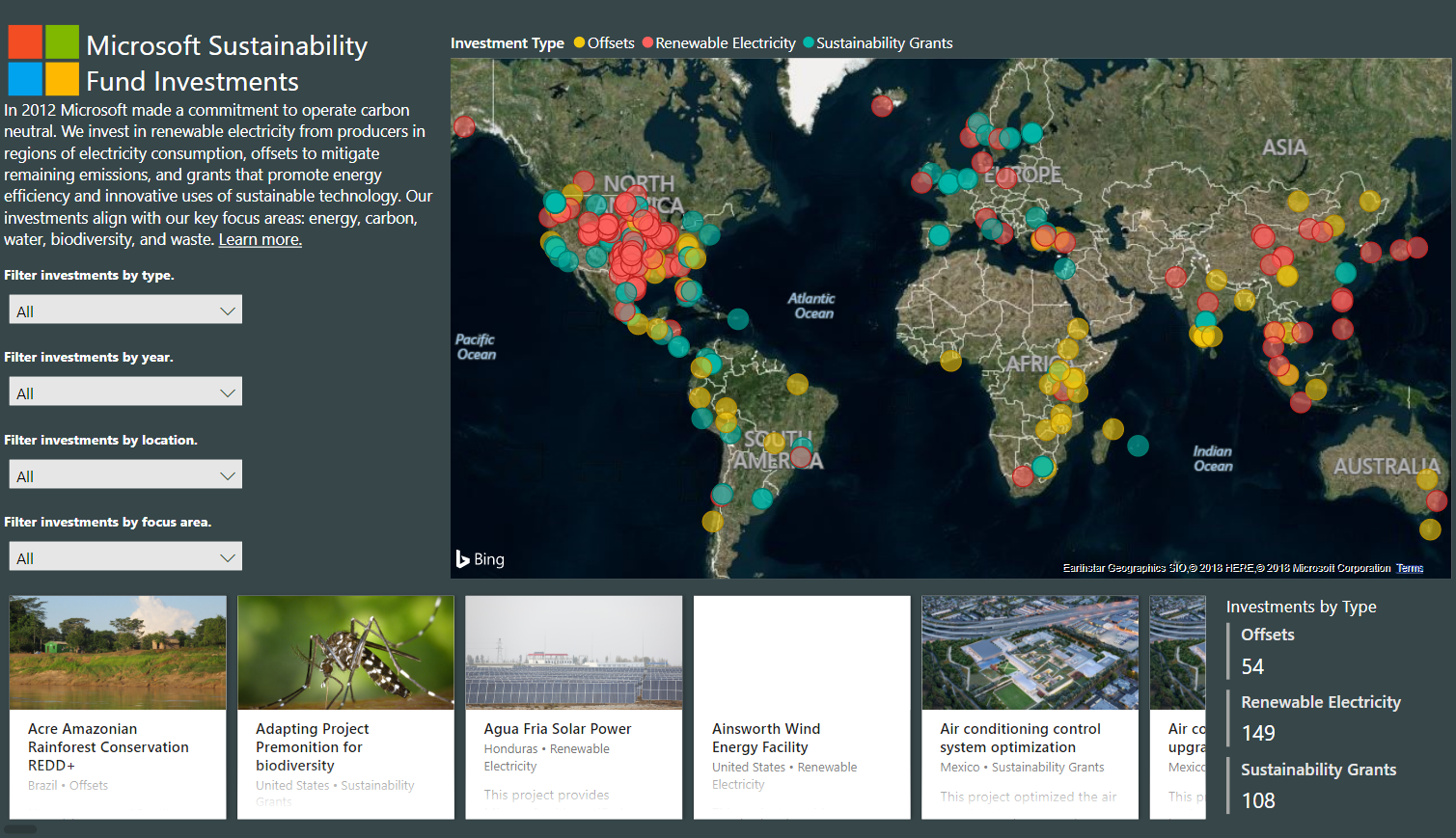This screenshot has height=838, width=1456.
Task: Click the Bing logo on the map
Action: coord(480,559)
